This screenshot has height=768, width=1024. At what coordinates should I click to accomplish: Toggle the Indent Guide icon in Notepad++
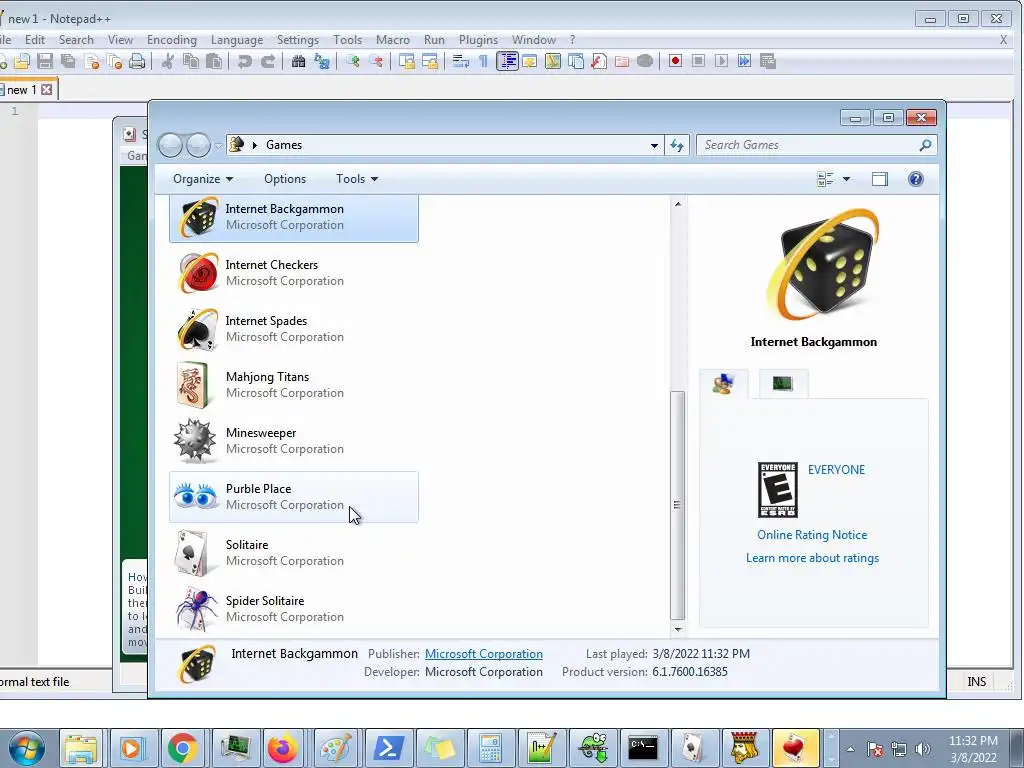[507, 61]
